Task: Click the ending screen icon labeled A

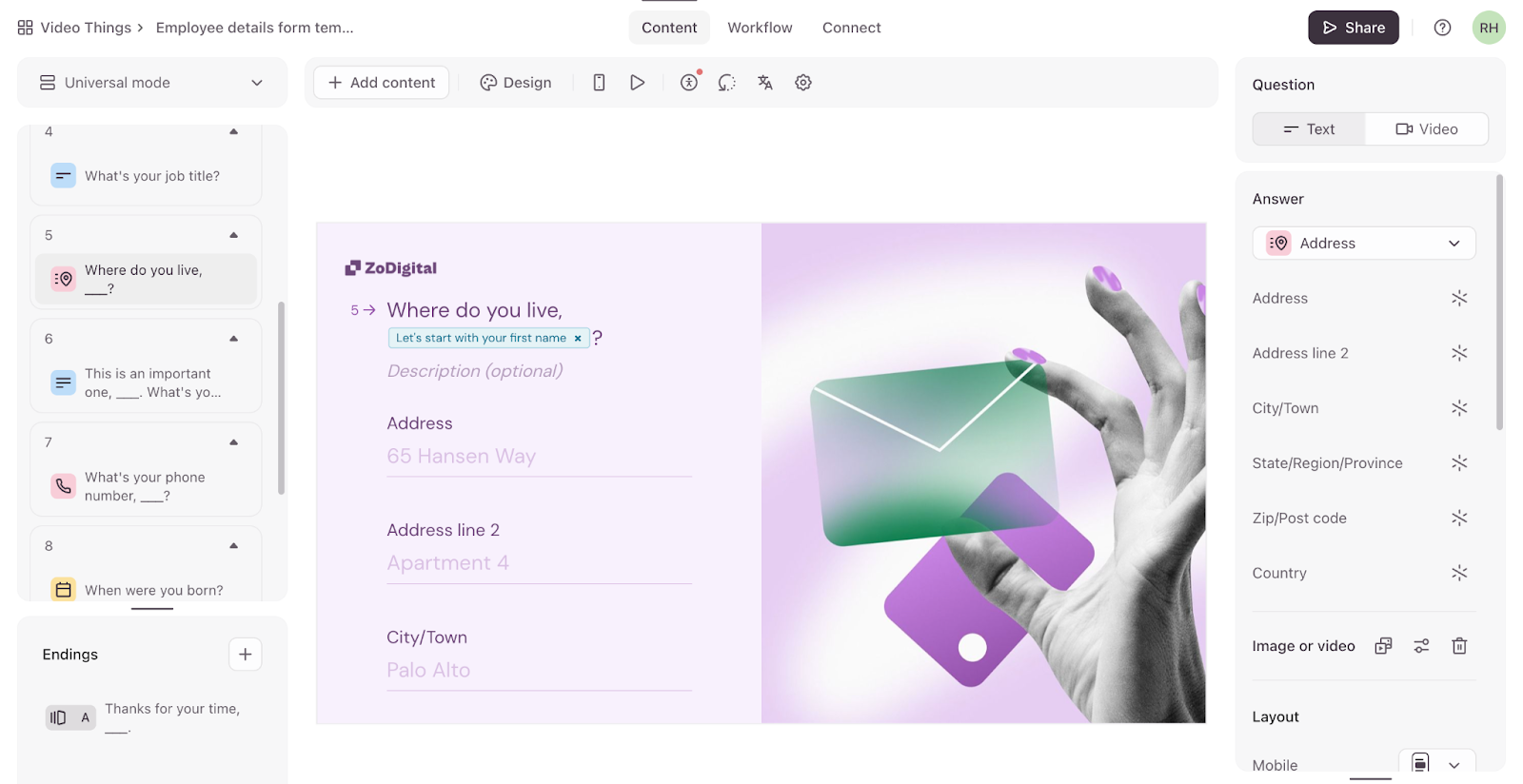Action: [x=70, y=717]
